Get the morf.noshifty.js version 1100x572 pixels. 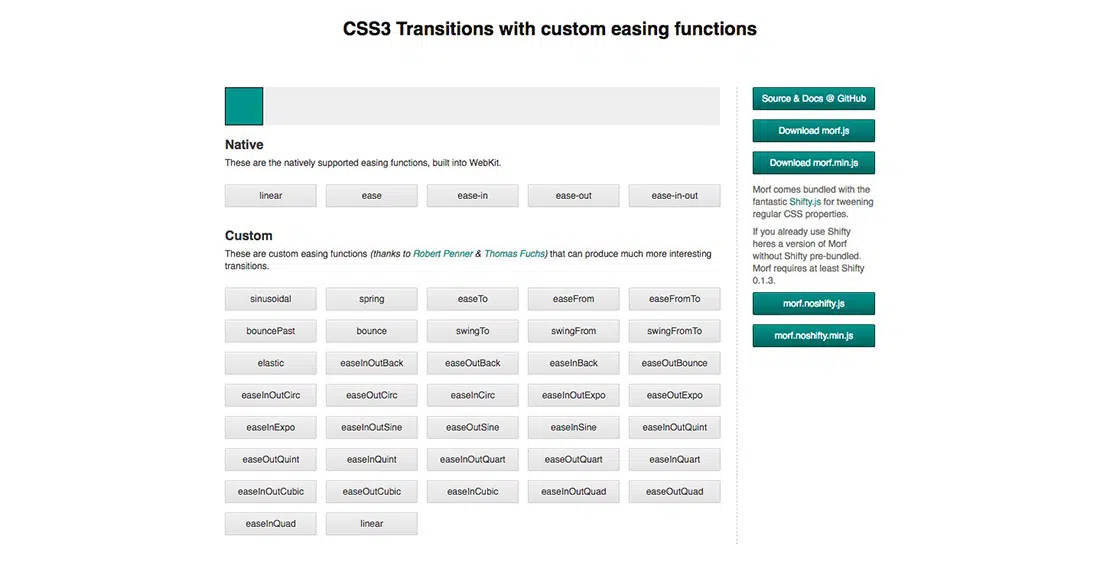(813, 303)
